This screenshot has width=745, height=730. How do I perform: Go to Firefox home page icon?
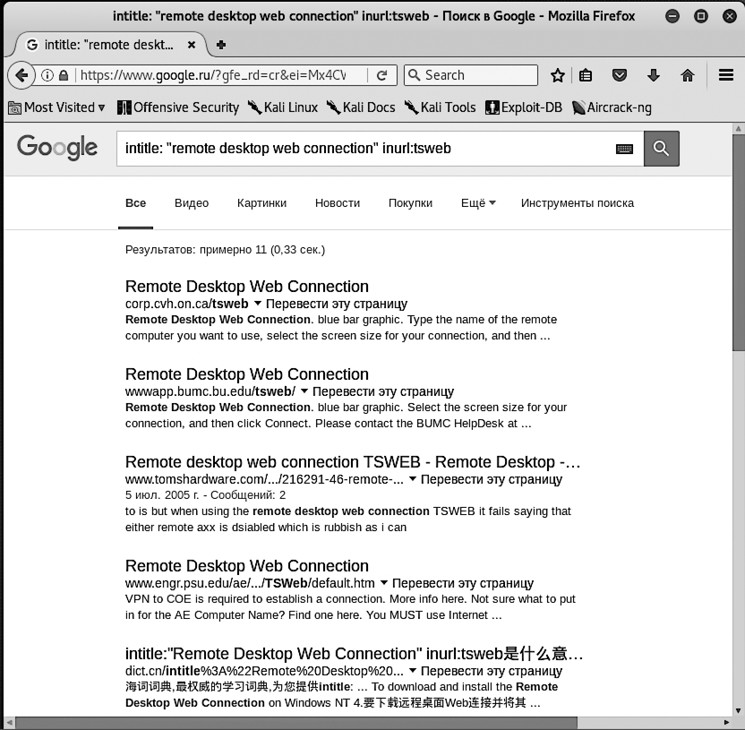pos(687,75)
